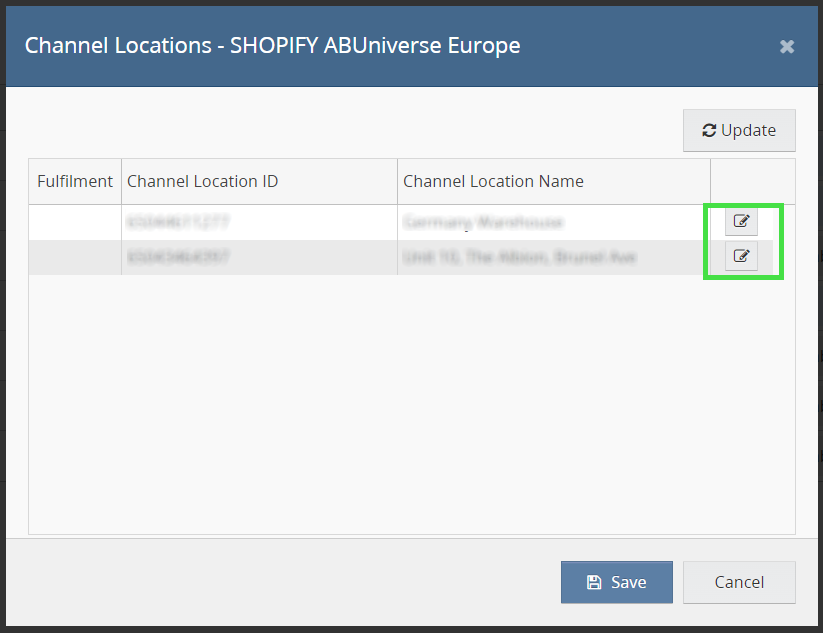823x633 pixels.
Task: Click the Channel Location Name column header
Action: coord(493,181)
